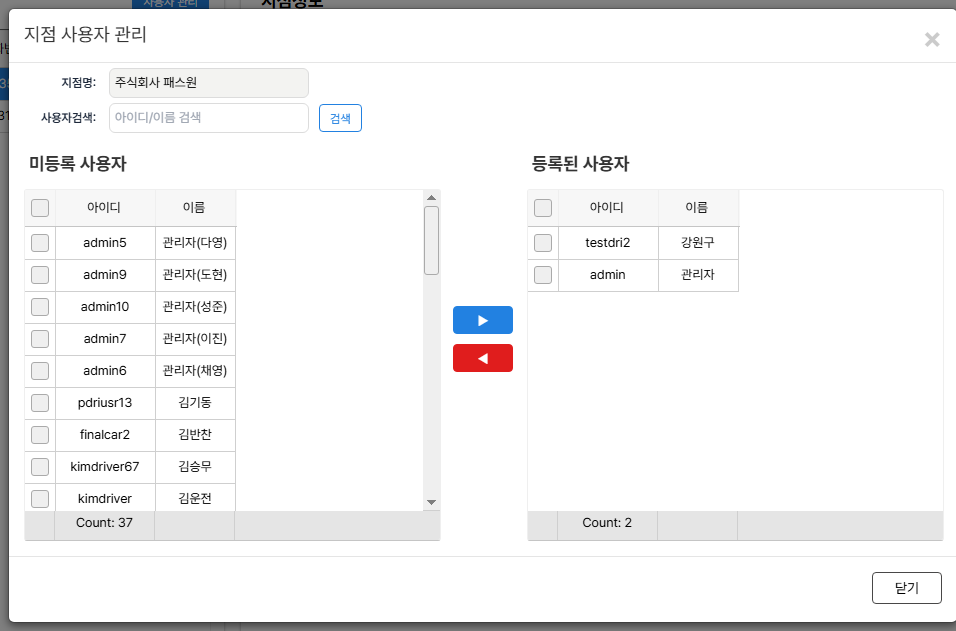The height and width of the screenshot is (631, 956).
Task: Click the name cell 김승무
Action: [x=195, y=467]
